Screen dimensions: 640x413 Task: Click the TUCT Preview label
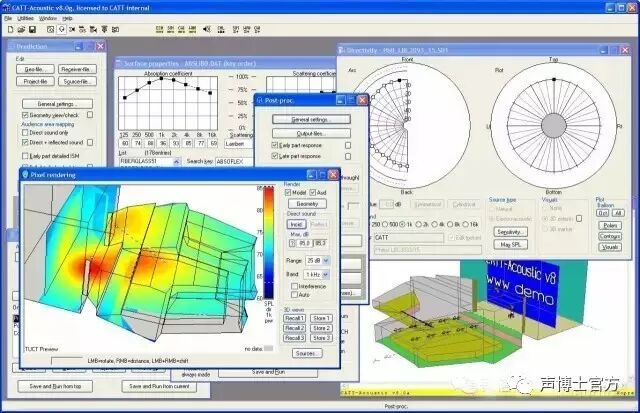coord(41,349)
